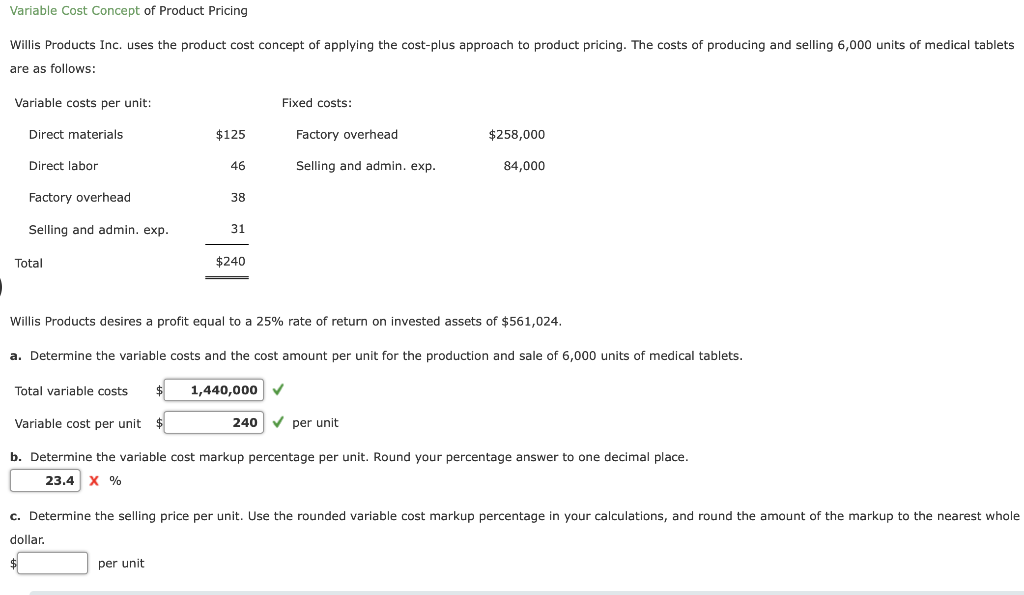Open the Variable Cost Concept link
The height and width of the screenshot is (595, 1024).
(75, 11)
